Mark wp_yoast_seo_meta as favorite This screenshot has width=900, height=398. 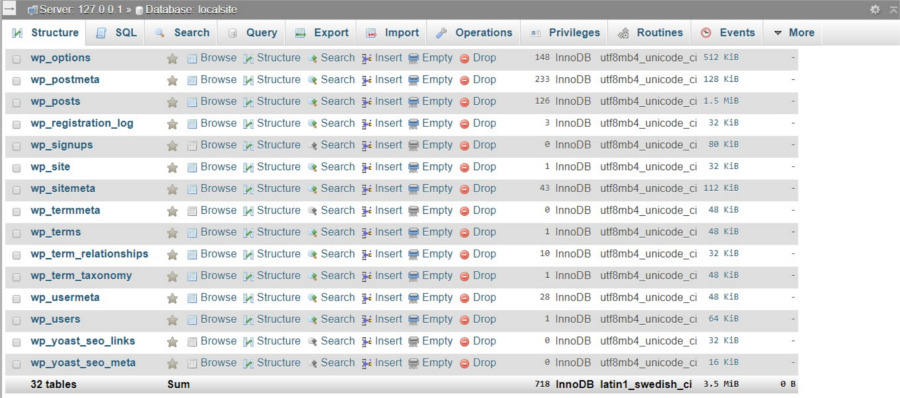pyautogui.click(x=172, y=364)
